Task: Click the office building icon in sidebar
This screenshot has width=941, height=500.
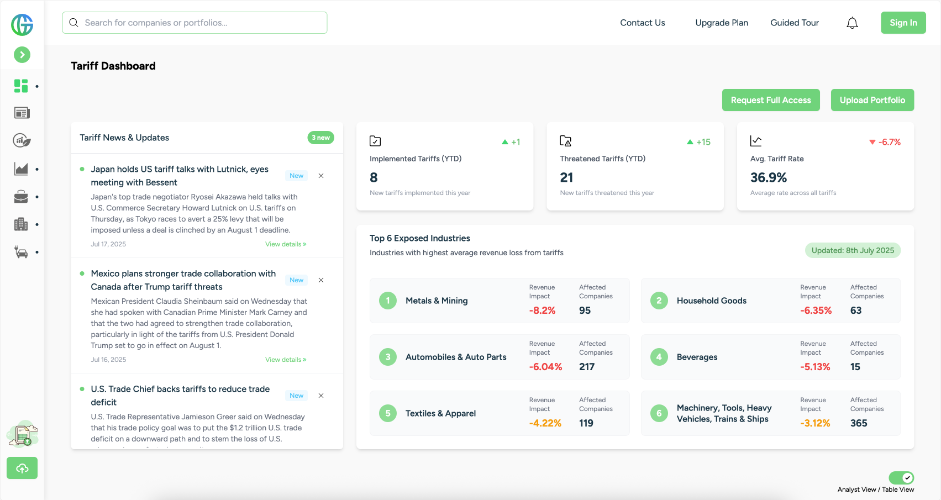Action: [x=21, y=224]
